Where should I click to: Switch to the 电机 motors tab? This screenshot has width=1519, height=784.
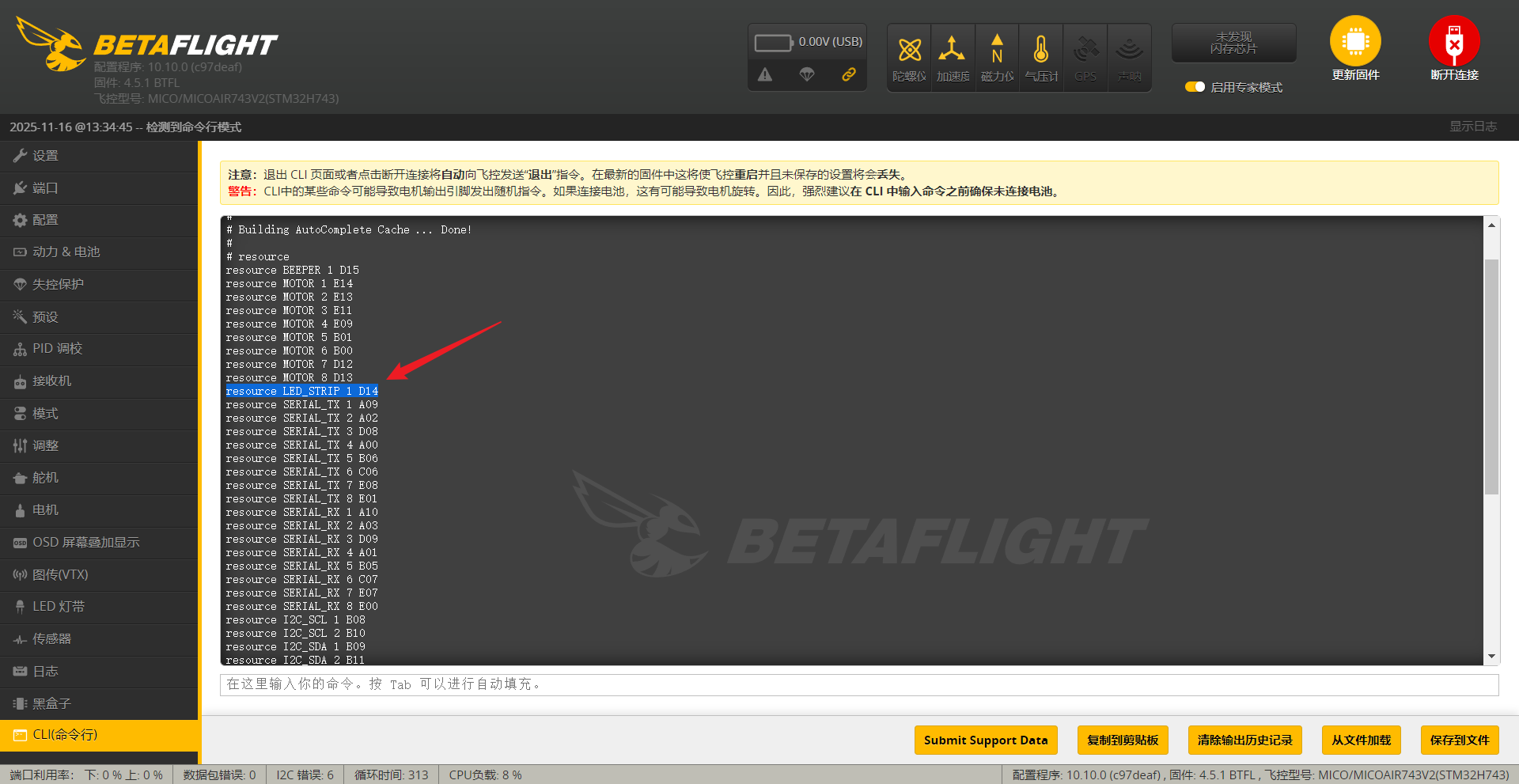tap(45, 510)
